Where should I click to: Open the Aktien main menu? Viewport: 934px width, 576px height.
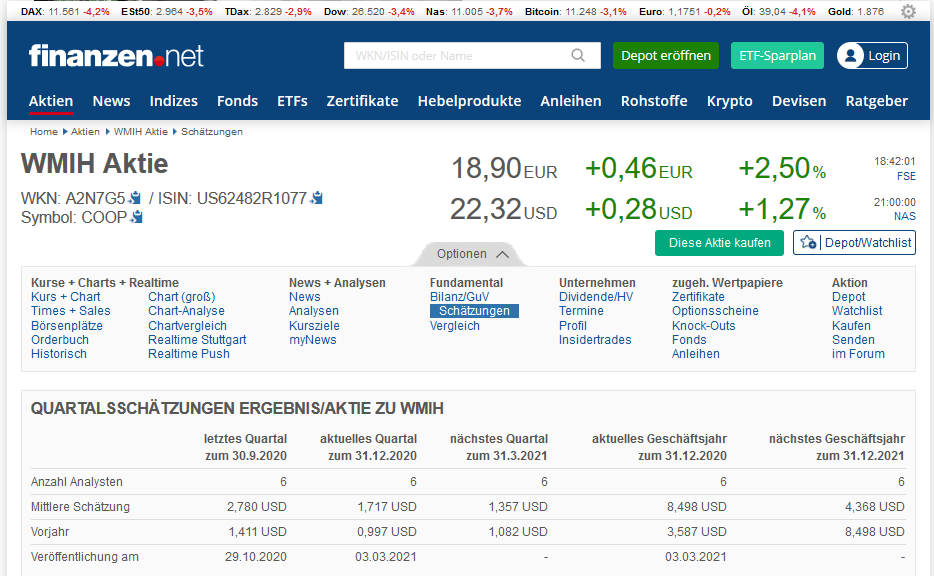click(51, 101)
